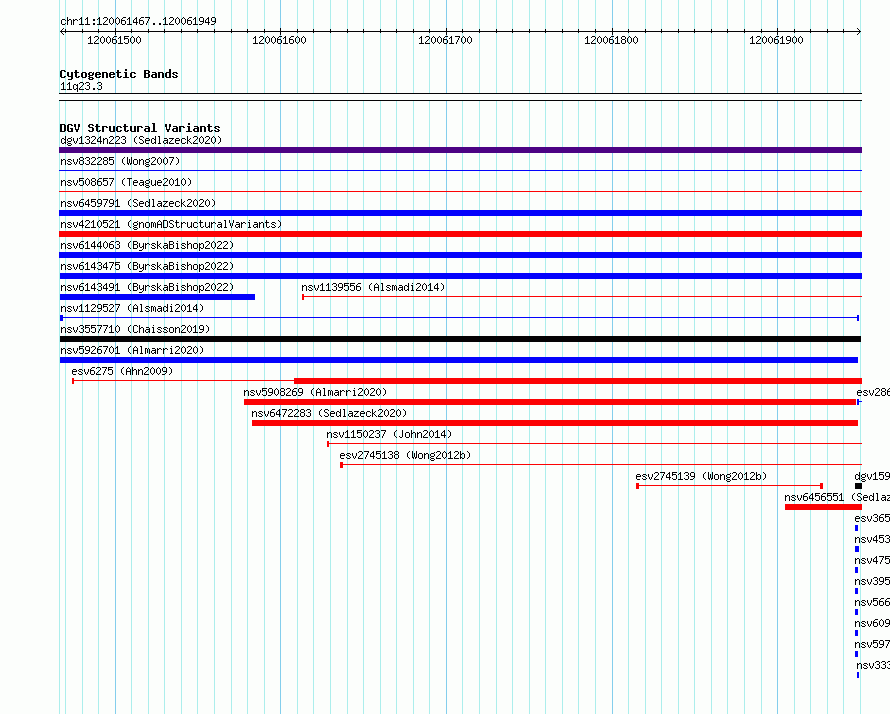
Task: Click the DGV Structural Variants track title
Action: click(140, 128)
